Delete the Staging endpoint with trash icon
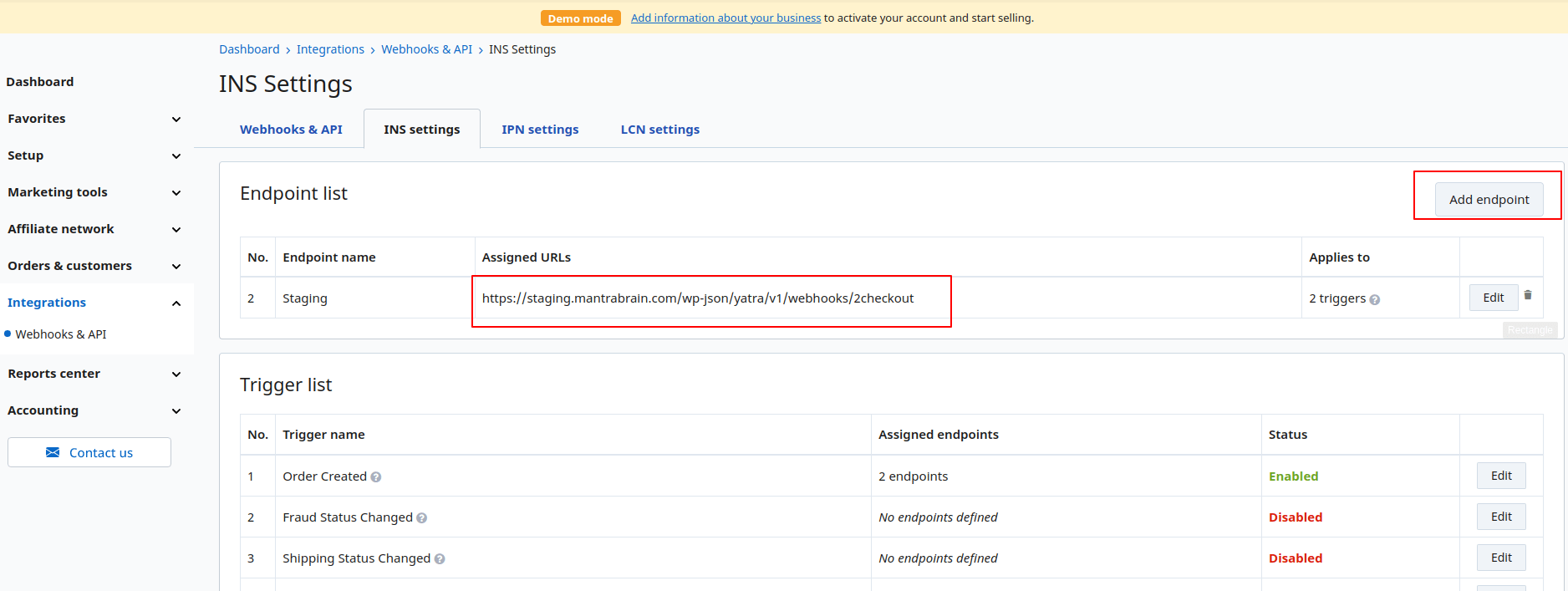The height and width of the screenshot is (591, 1568). pos(1528,295)
